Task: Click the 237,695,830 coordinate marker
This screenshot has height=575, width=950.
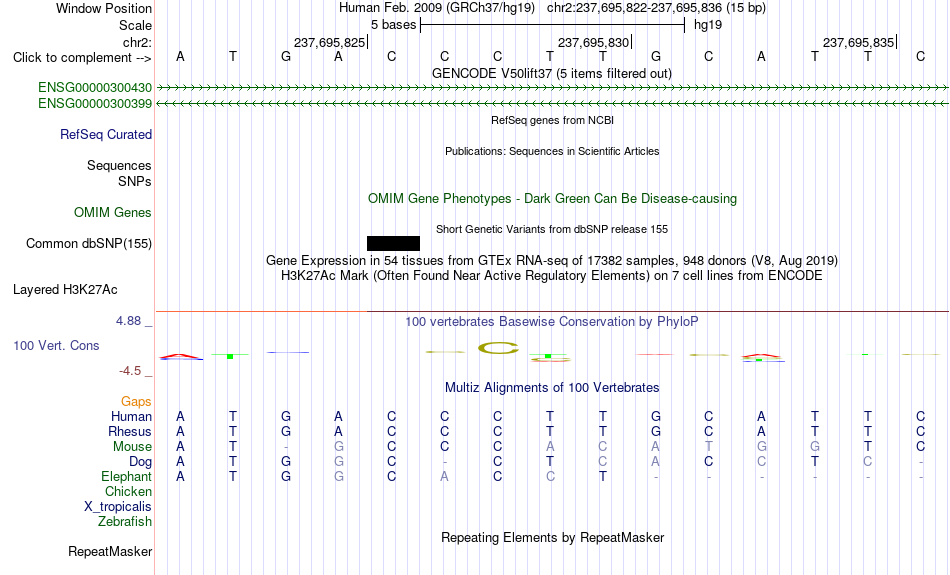Action: pyautogui.click(x=594, y=42)
